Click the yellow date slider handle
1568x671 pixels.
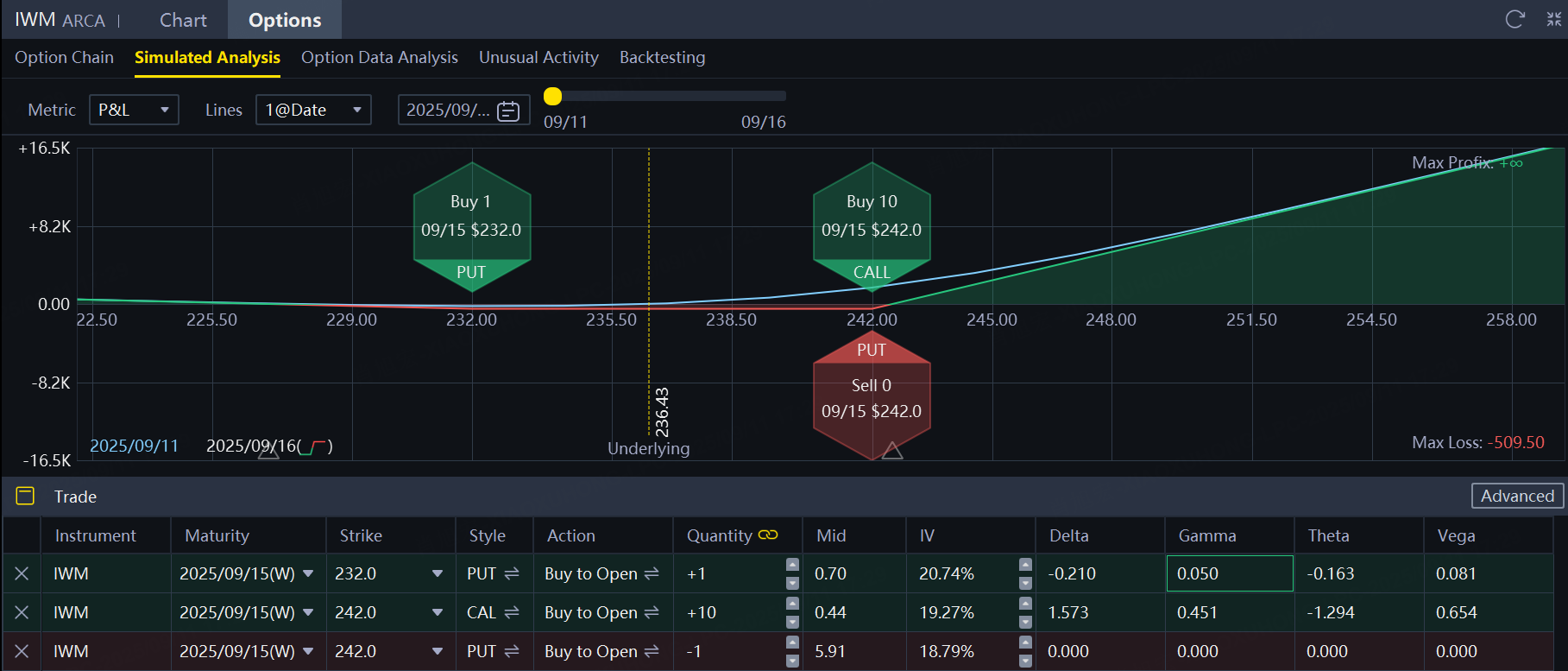tap(553, 96)
